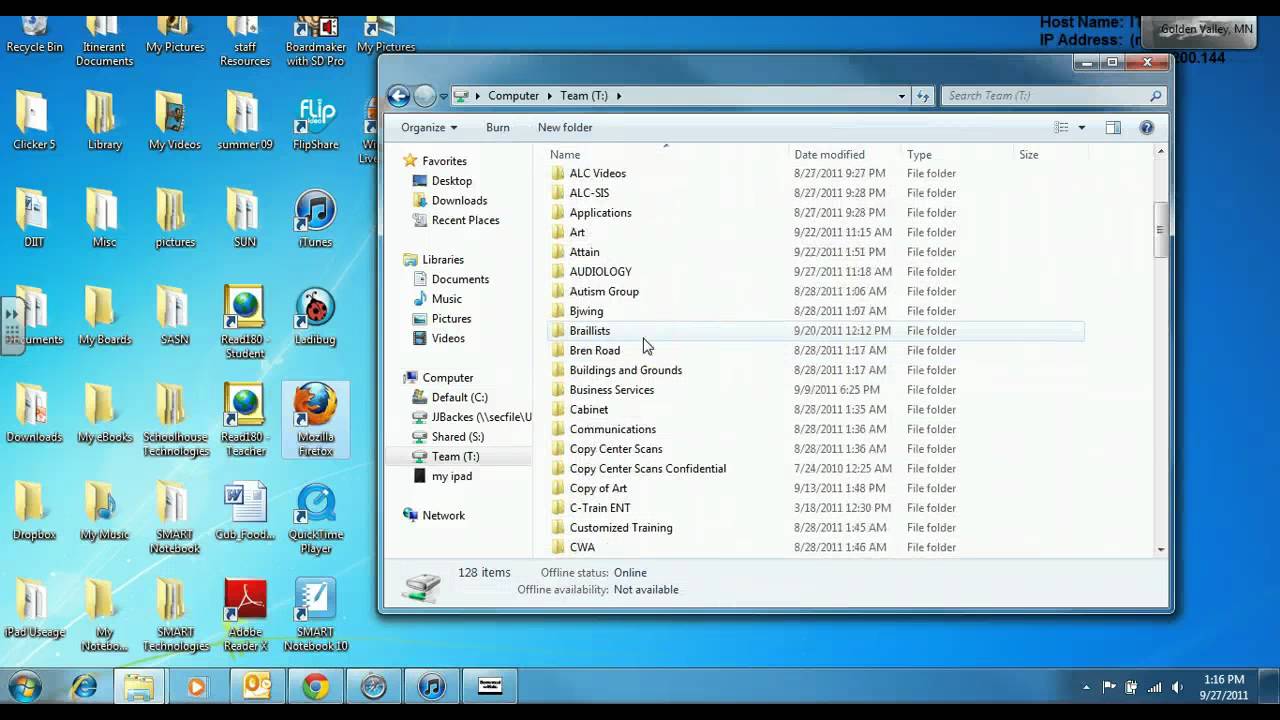The image size is (1280, 720).
Task: Click the address bar refresh button
Action: click(x=923, y=96)
